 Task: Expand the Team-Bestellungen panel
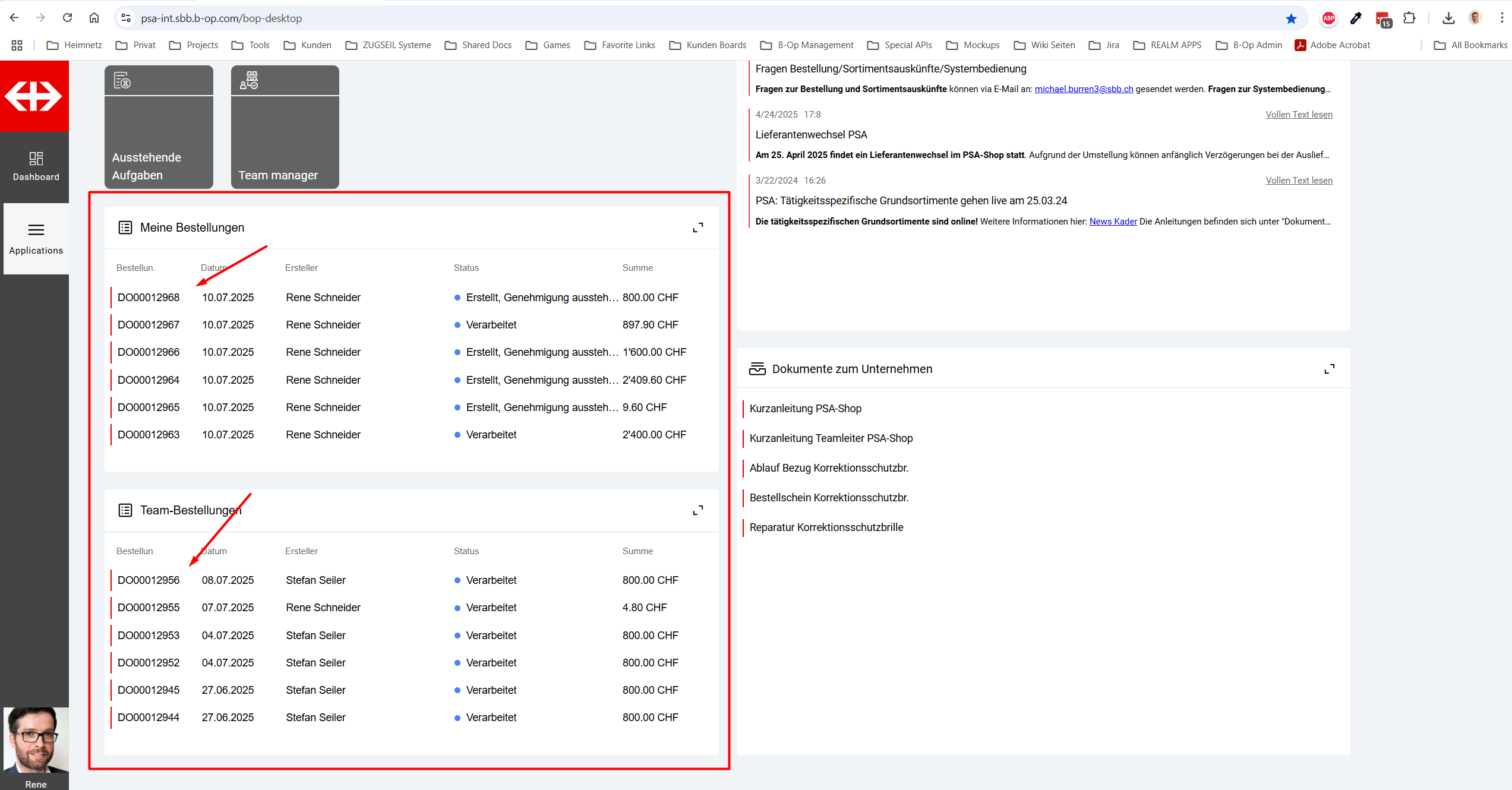[698, 510]
